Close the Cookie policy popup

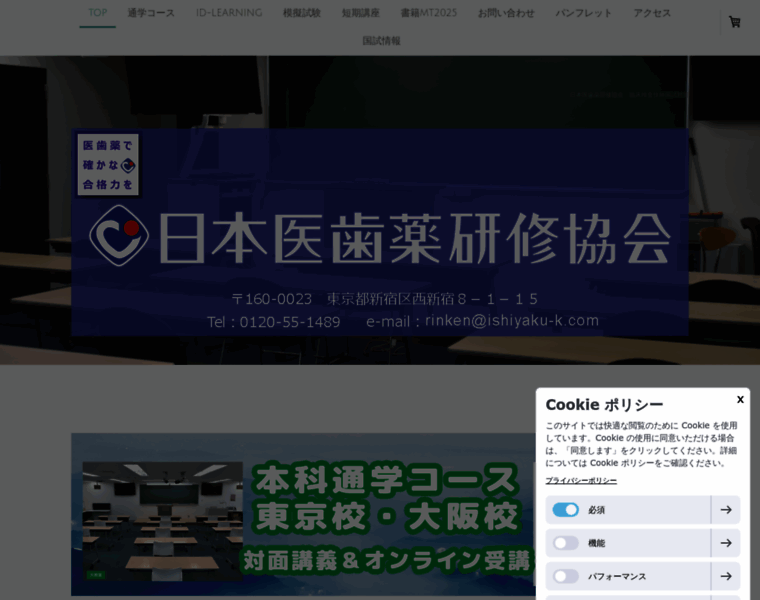740,399
